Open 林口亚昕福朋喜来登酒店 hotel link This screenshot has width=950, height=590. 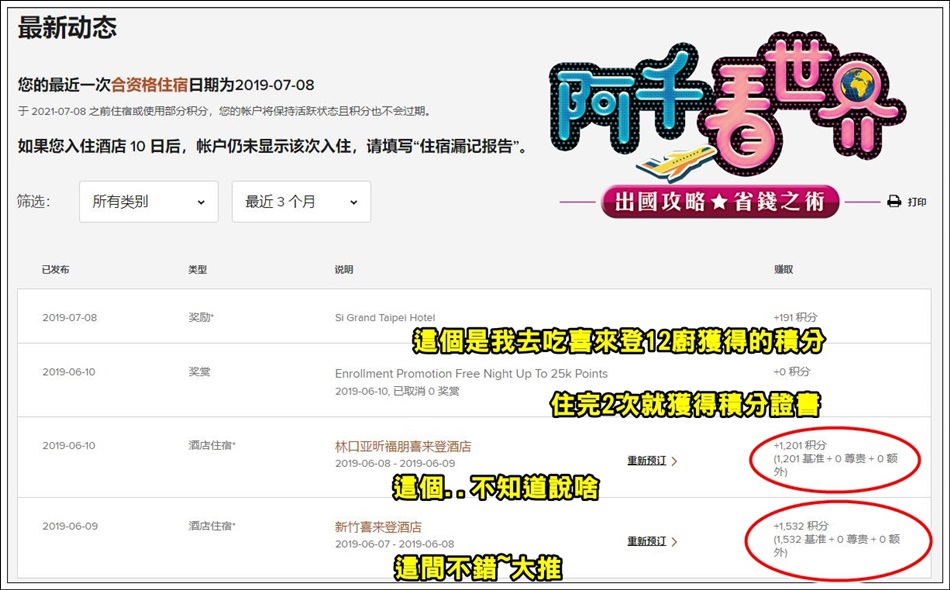(x=403, y=446)
